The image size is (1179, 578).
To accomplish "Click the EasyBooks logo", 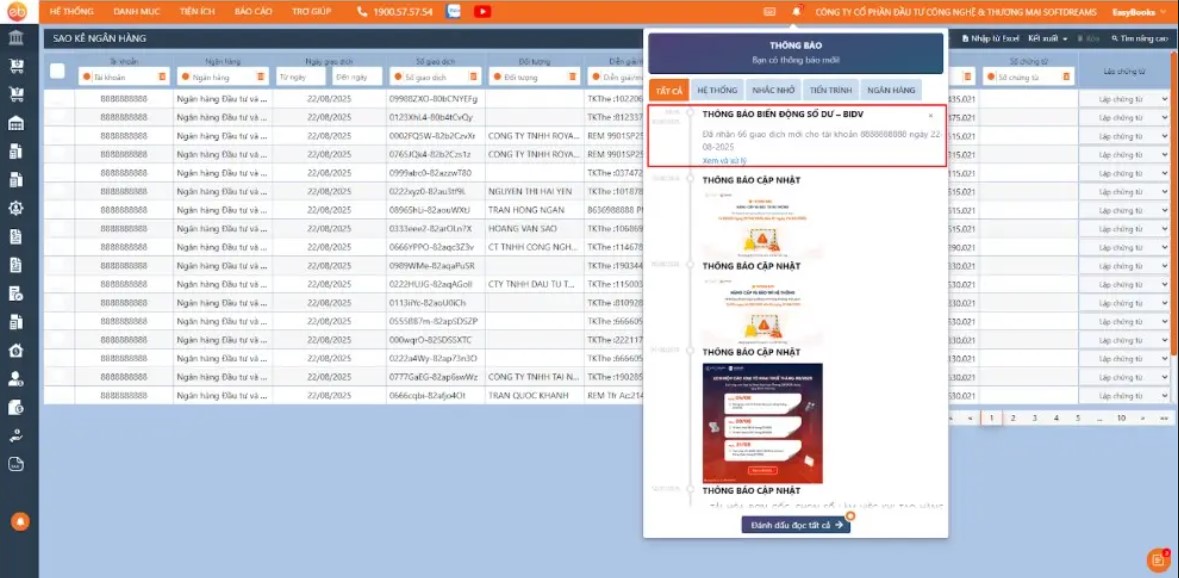I will click(17, 12).
